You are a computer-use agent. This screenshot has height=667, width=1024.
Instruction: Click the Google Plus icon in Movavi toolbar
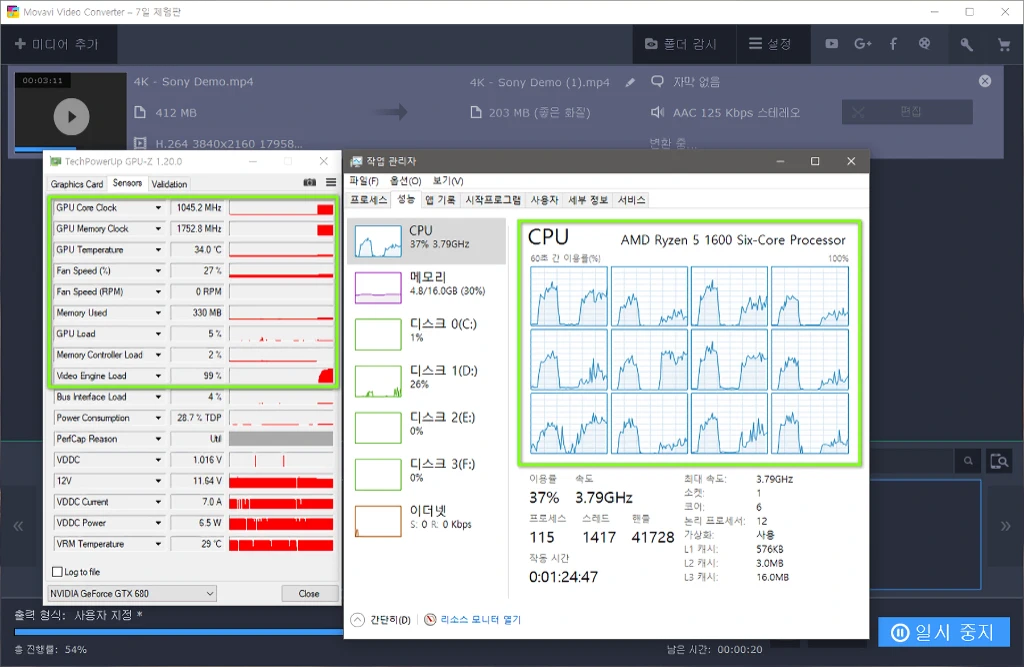(863, 44)
